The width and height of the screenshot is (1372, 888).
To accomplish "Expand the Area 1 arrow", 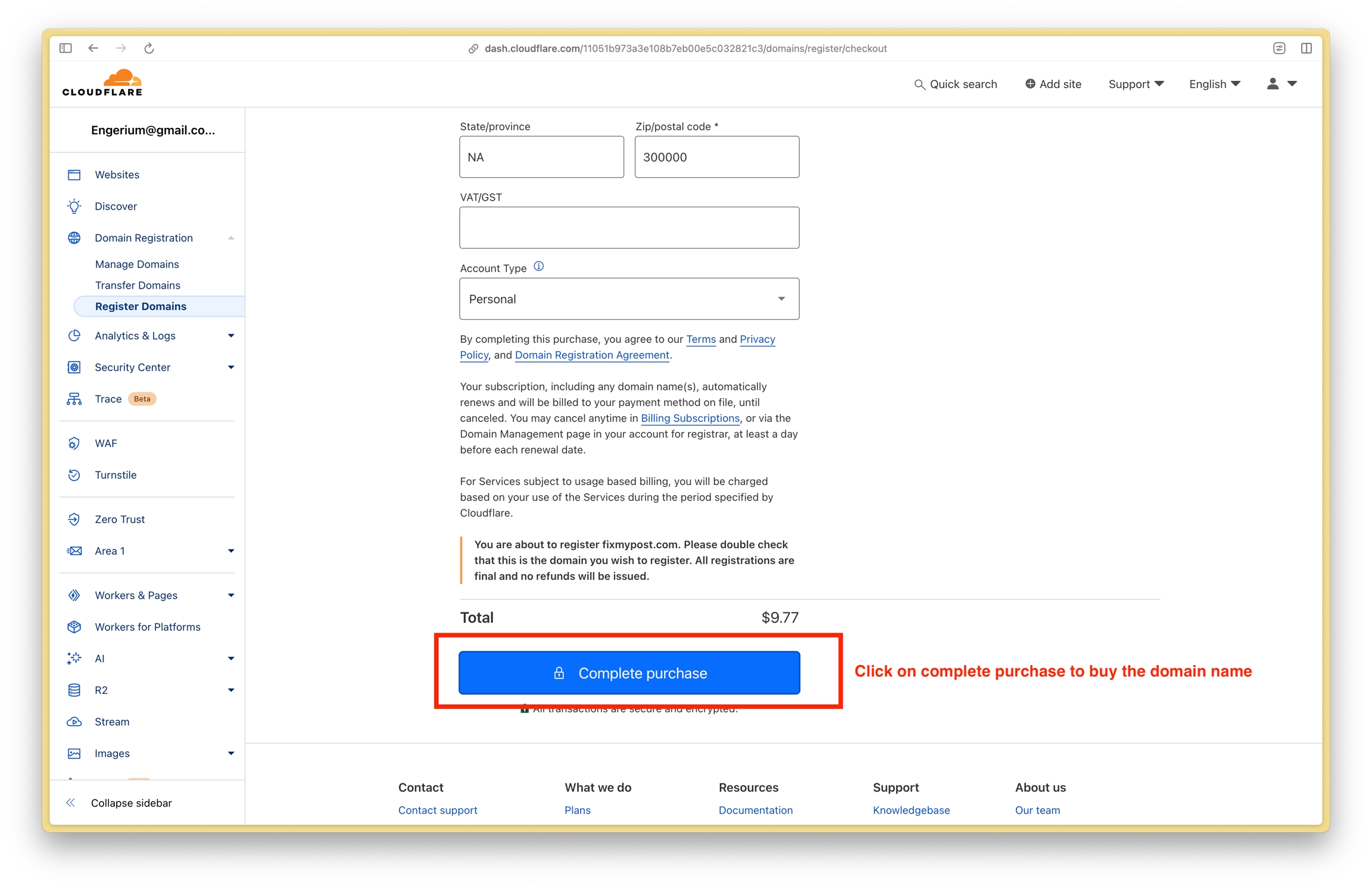I will [231, 551].
